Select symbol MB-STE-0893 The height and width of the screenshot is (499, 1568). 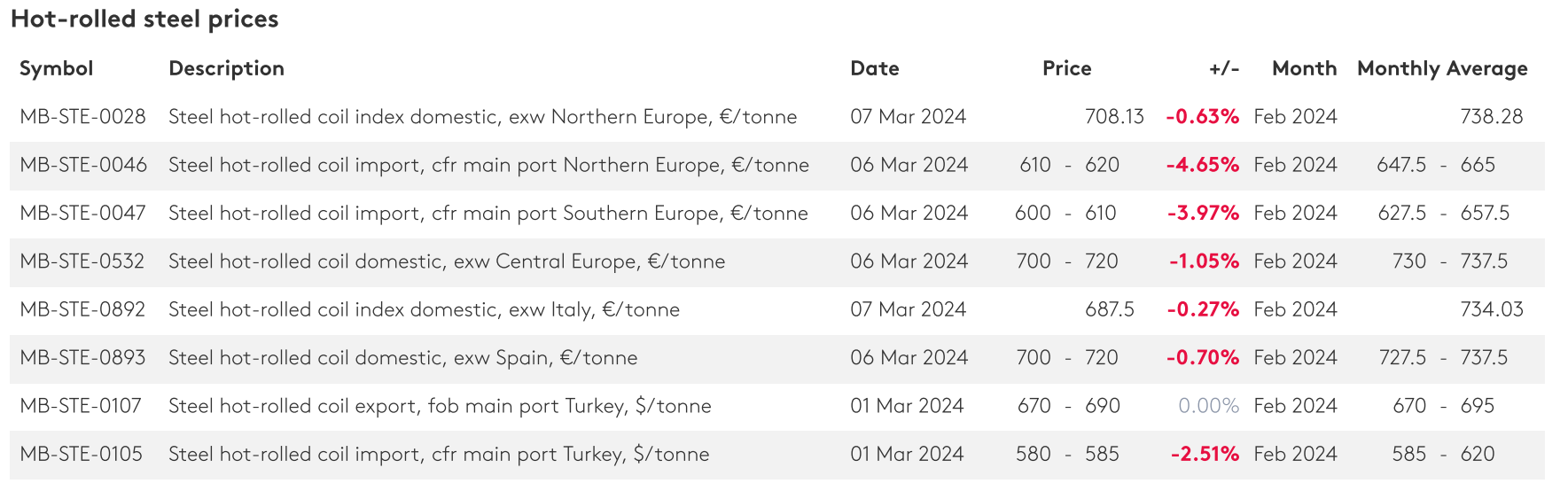pos(82,358)
